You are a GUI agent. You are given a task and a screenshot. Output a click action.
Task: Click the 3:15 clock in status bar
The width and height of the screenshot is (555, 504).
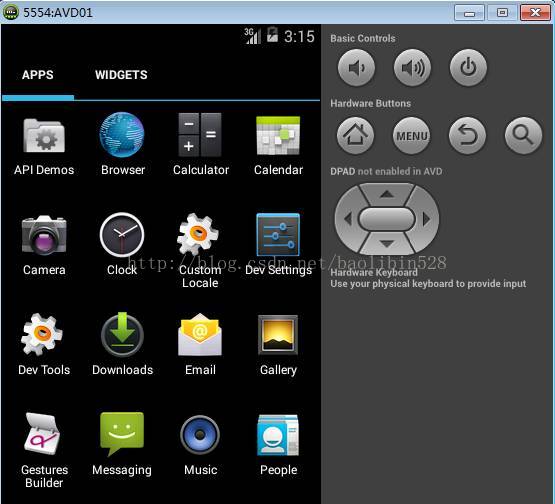299,36
